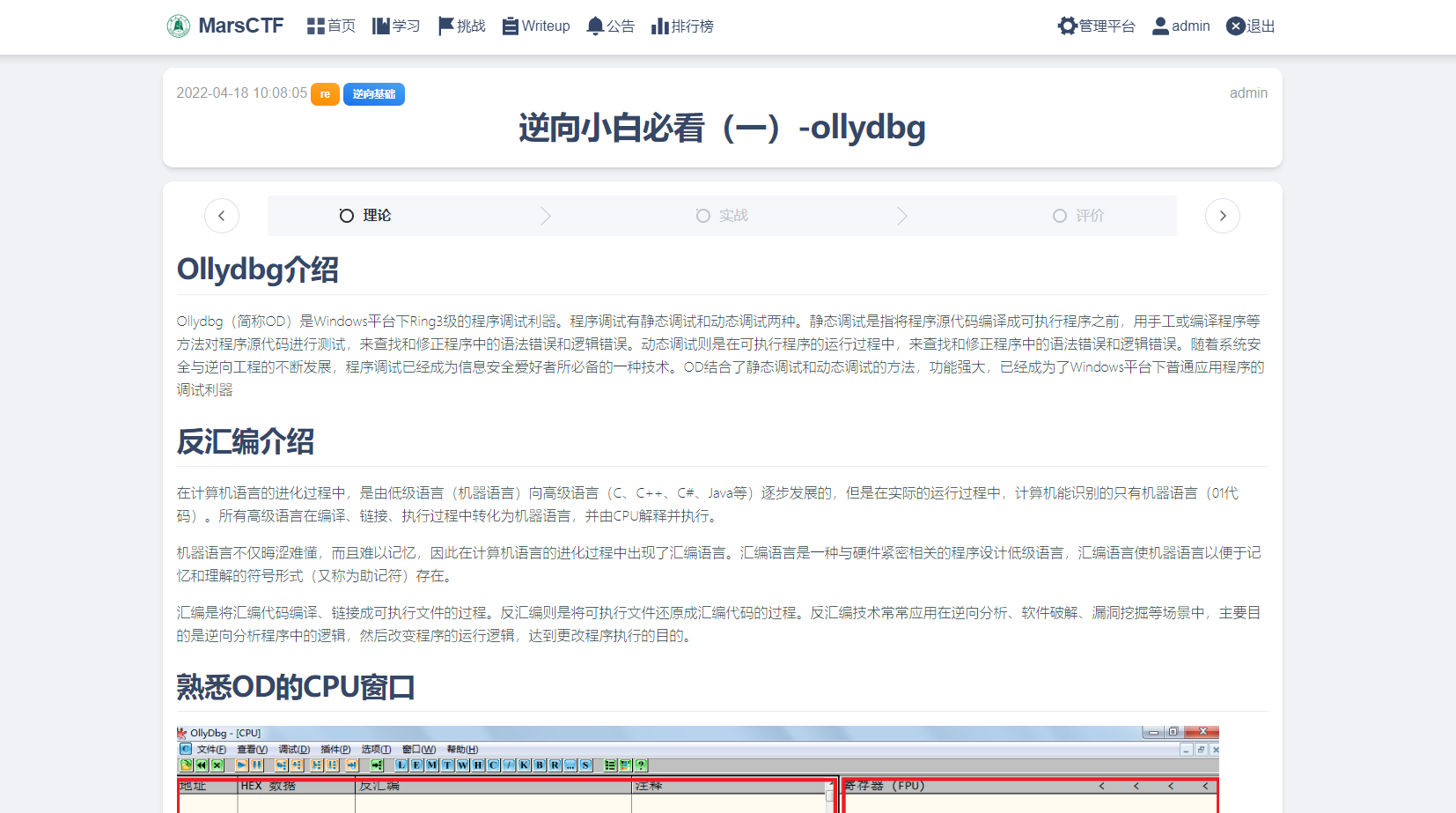View the 公告 announcements
Image resolution: width=1456 pixels, height=813 pixels.
coord(610,26)
